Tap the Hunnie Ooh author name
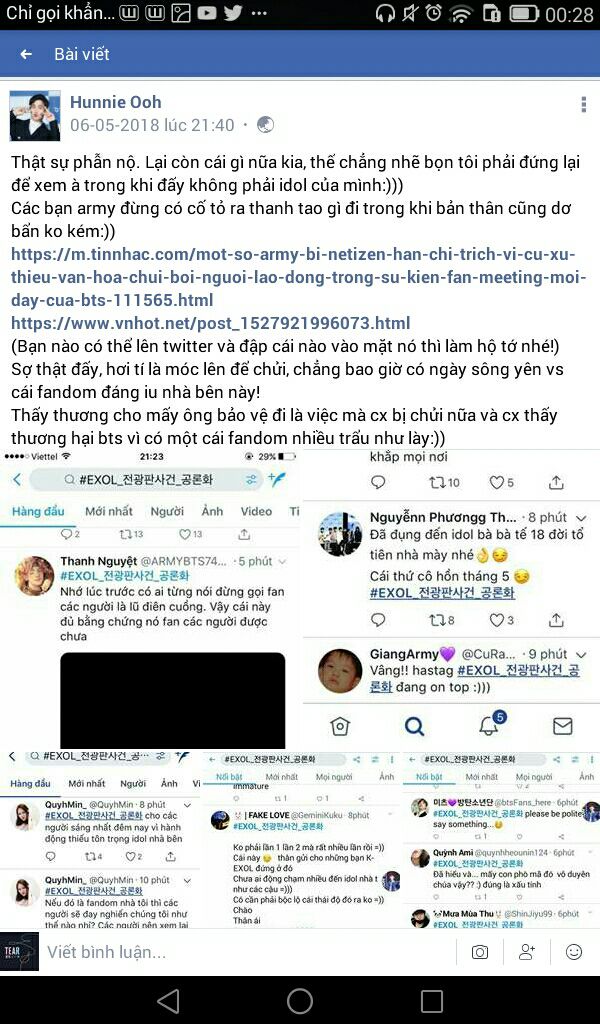Image resolution: width=600 pixels, height=1024 pixels. click(116, 102)
